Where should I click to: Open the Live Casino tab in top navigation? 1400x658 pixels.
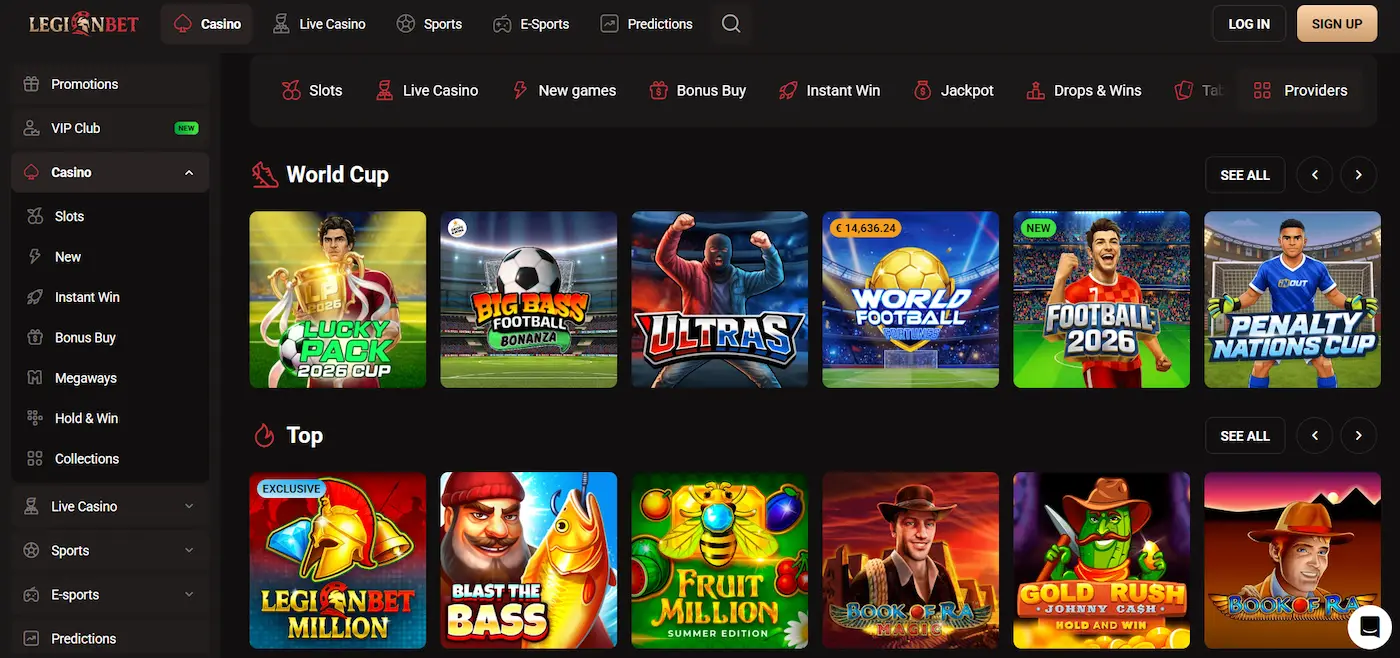(319, 24)
